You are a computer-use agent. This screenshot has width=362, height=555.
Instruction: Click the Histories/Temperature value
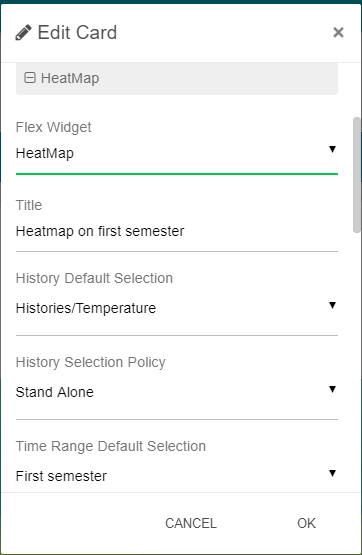86,308
